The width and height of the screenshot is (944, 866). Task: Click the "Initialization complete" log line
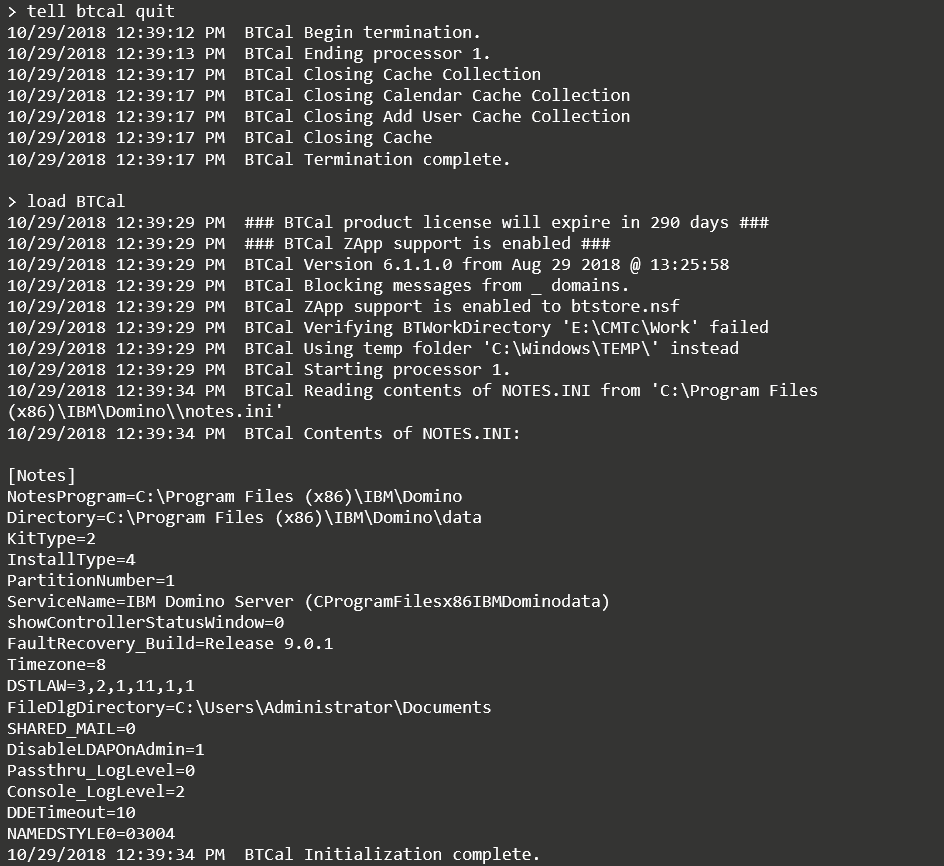point(421,854)
